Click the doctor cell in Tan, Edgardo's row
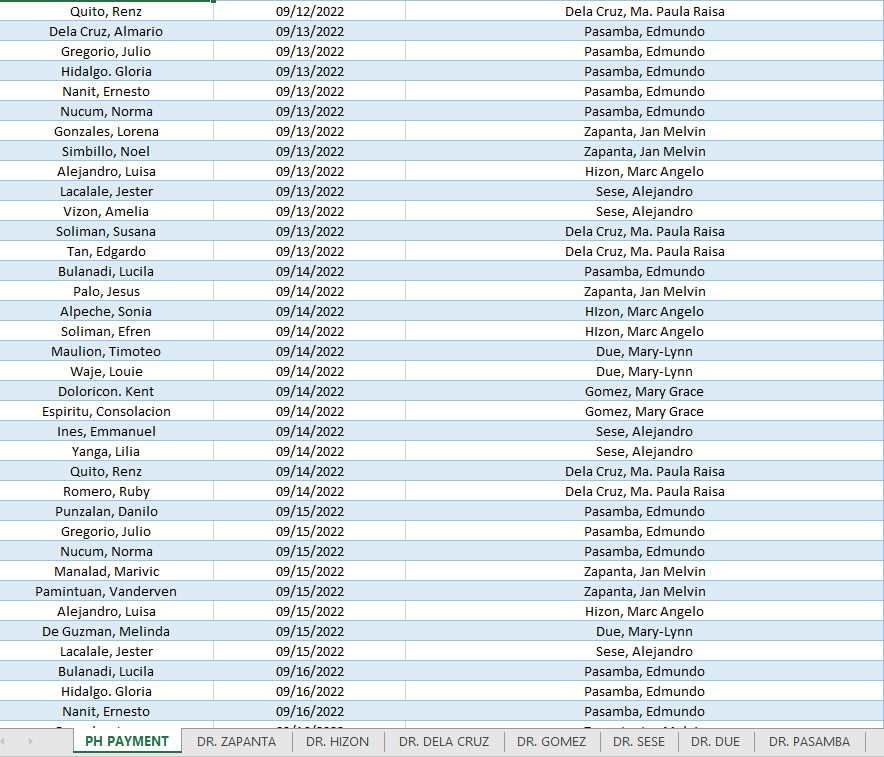 644,251
